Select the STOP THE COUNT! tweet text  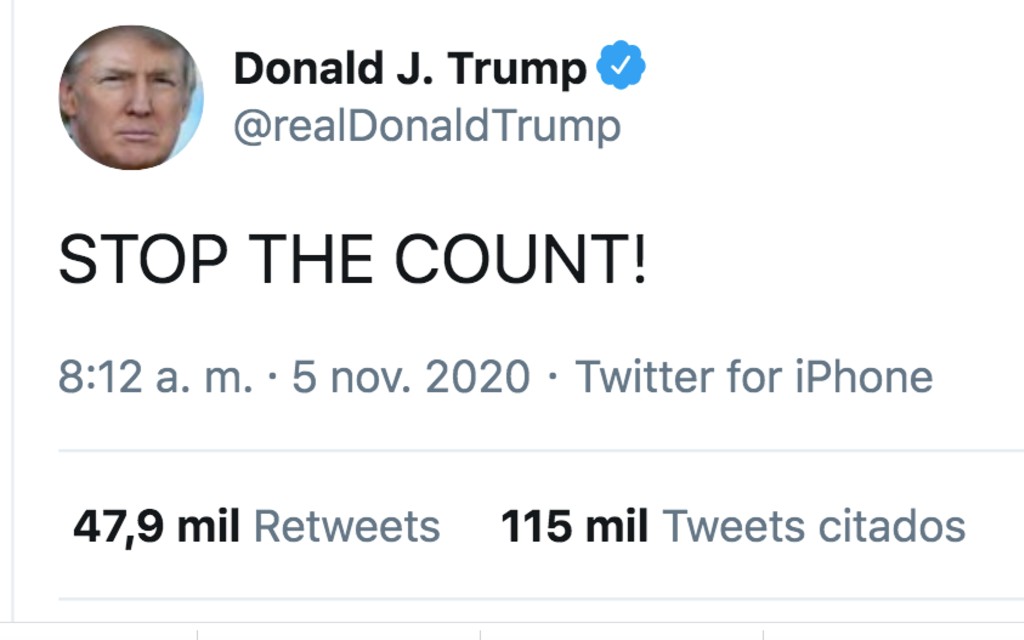(352, 262)
